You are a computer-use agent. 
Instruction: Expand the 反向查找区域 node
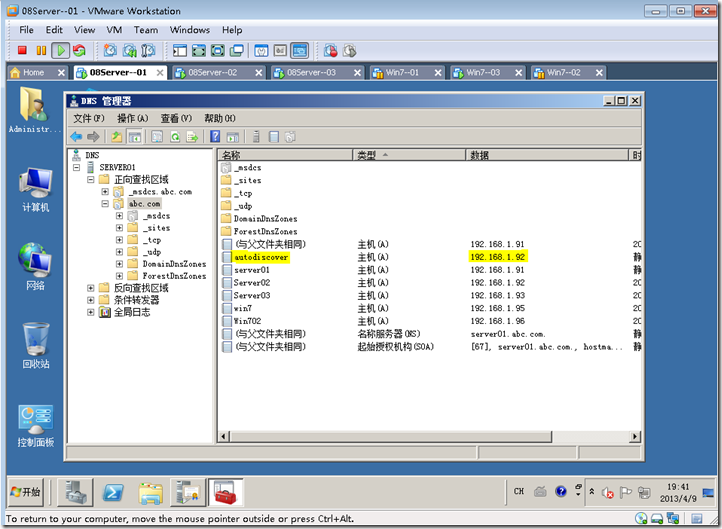pos(91,288)
